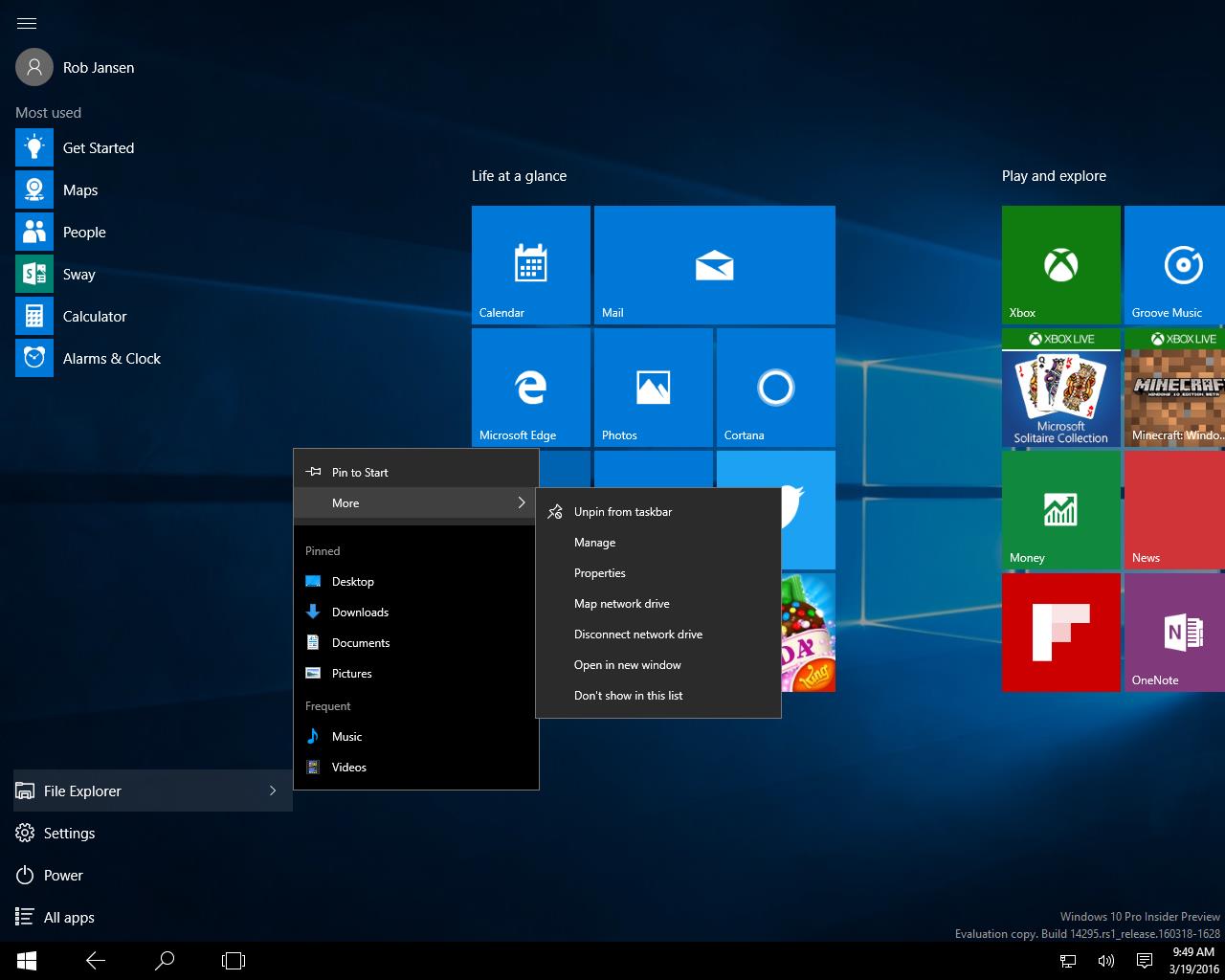Viewport: 1225px width, 980px height.
Task: Choose Unpin from taskbar
Action: (x=658, y=512)
